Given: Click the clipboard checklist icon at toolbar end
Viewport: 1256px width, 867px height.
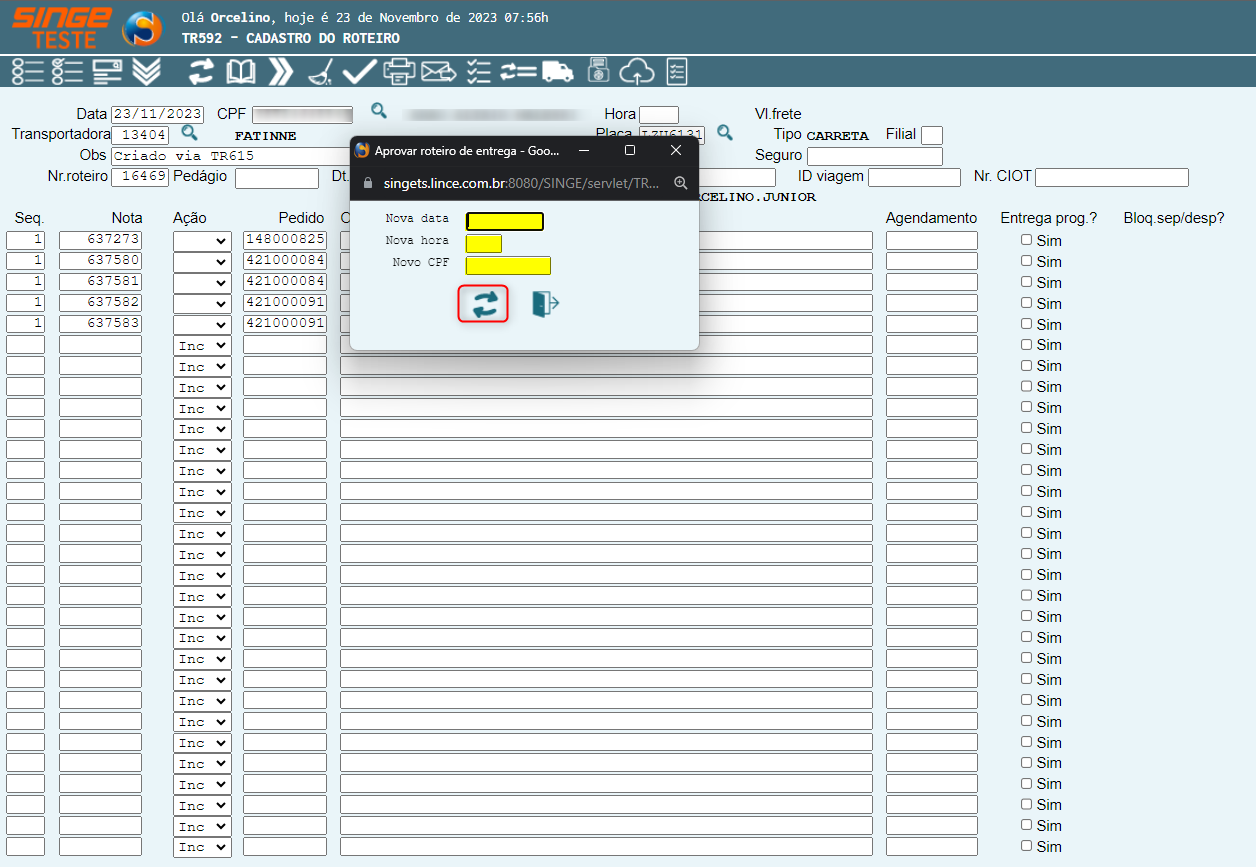Looking at the screenshot, I should pos(677,72).
